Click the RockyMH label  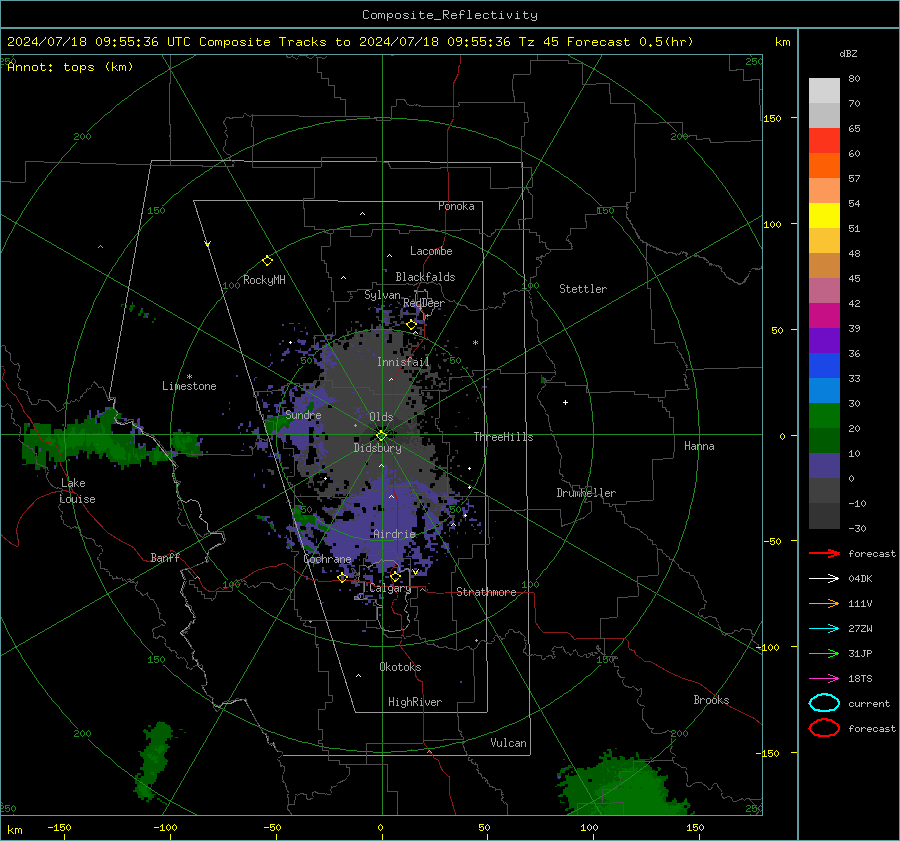[264, 280]
